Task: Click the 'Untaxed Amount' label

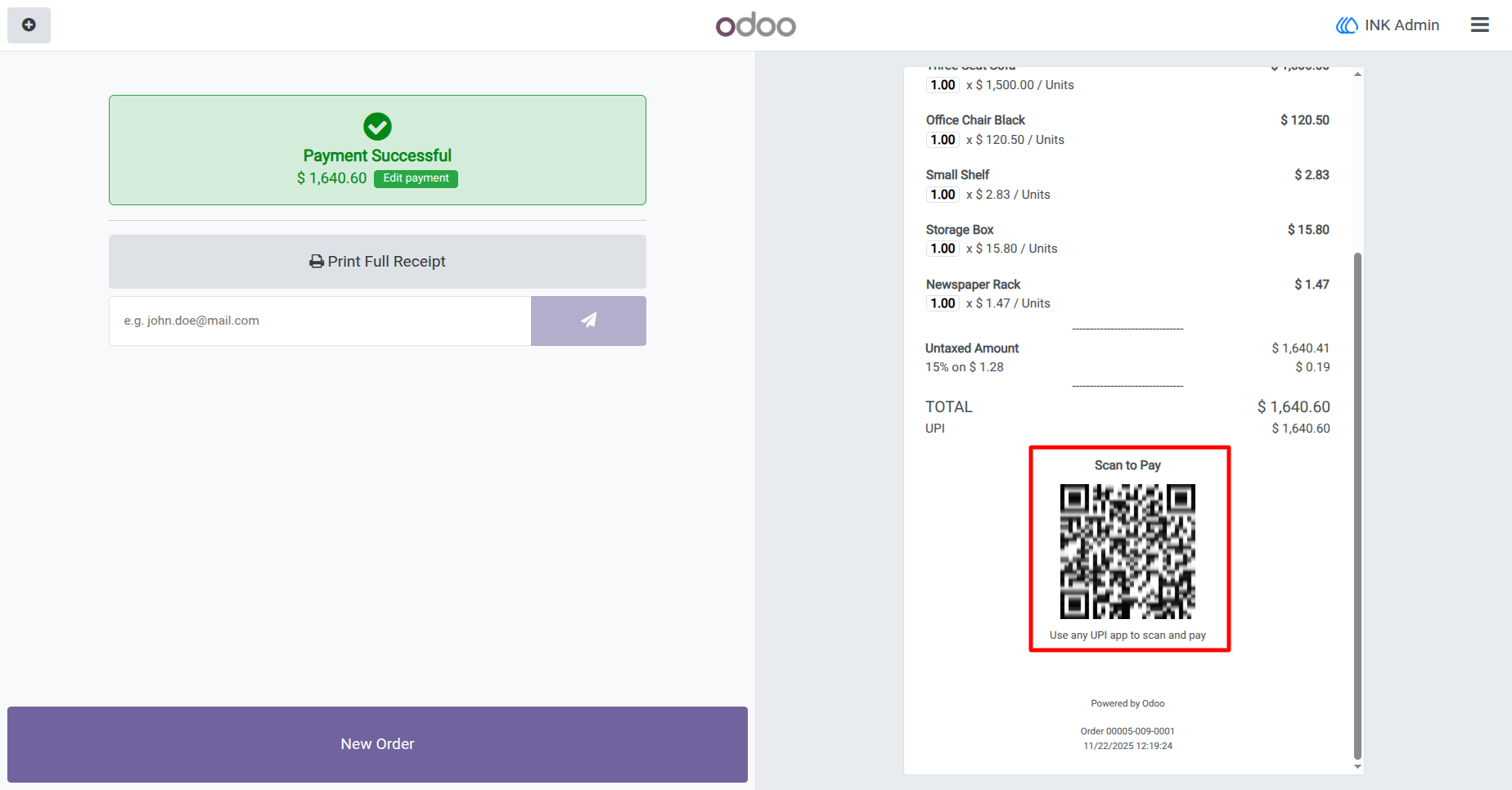Action: [x=972, y=348]
